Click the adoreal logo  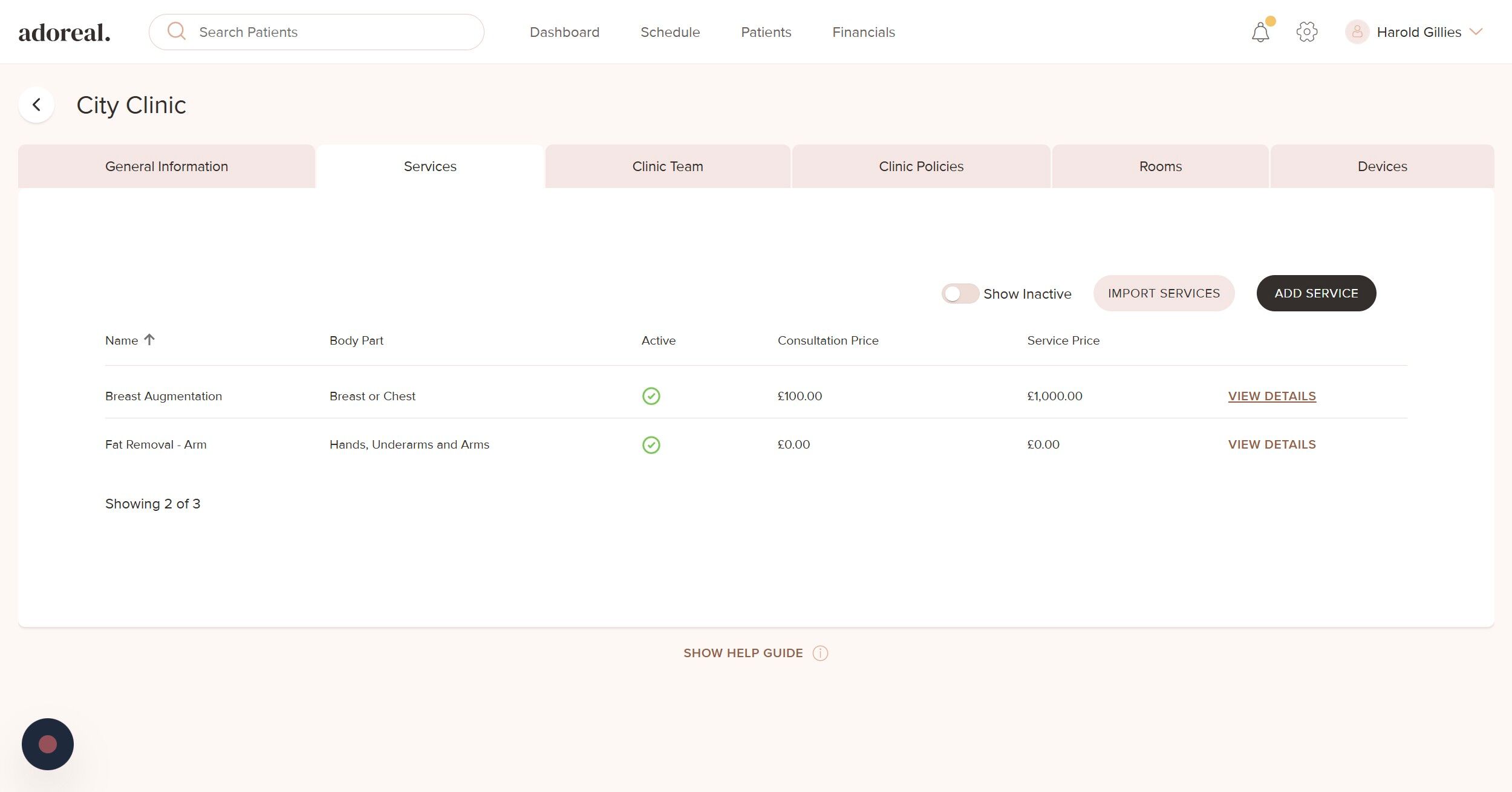(x=64, y=33)
